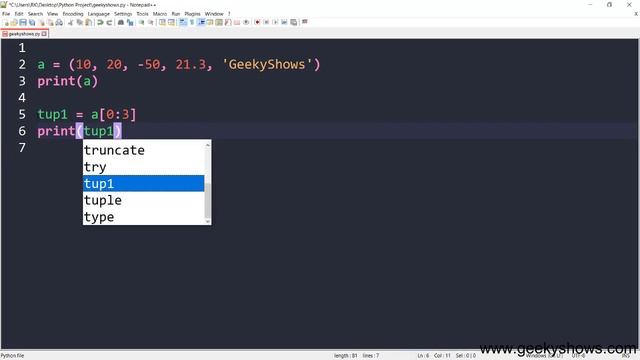
Task: Click the Replace toolbar icon
Action: pyautogui.click(x=130, y=22)
